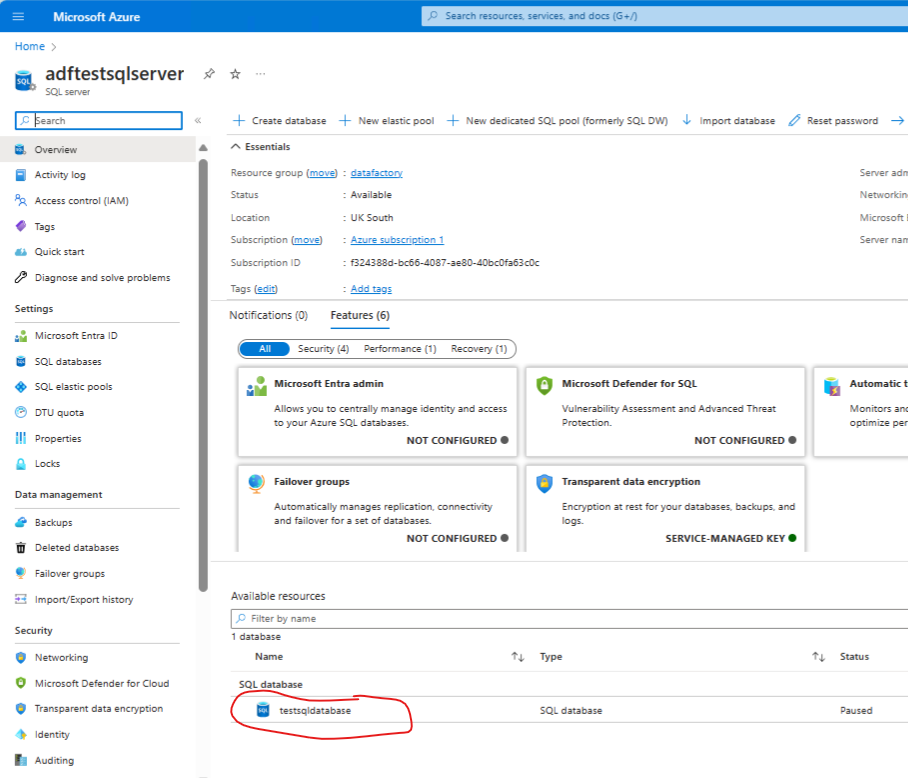Open Failover groups in sidebar
Image resolution: width=908 pixels, height=778 pixels.
pos(69,574)
